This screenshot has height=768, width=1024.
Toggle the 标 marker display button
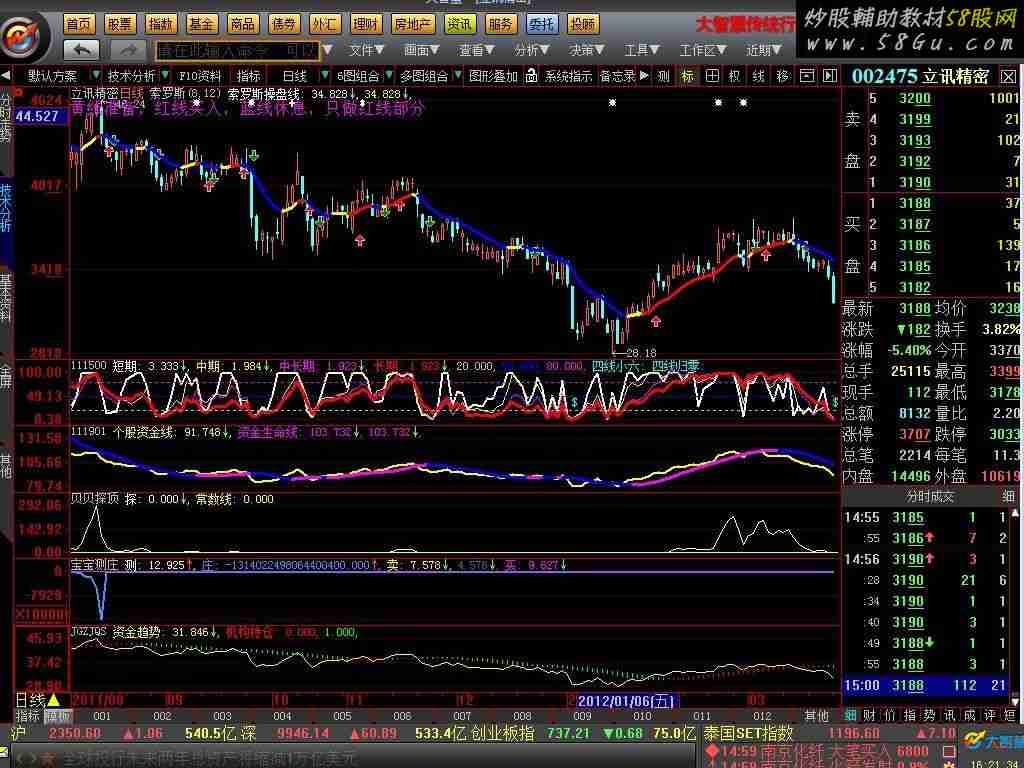tap(688, 76)
